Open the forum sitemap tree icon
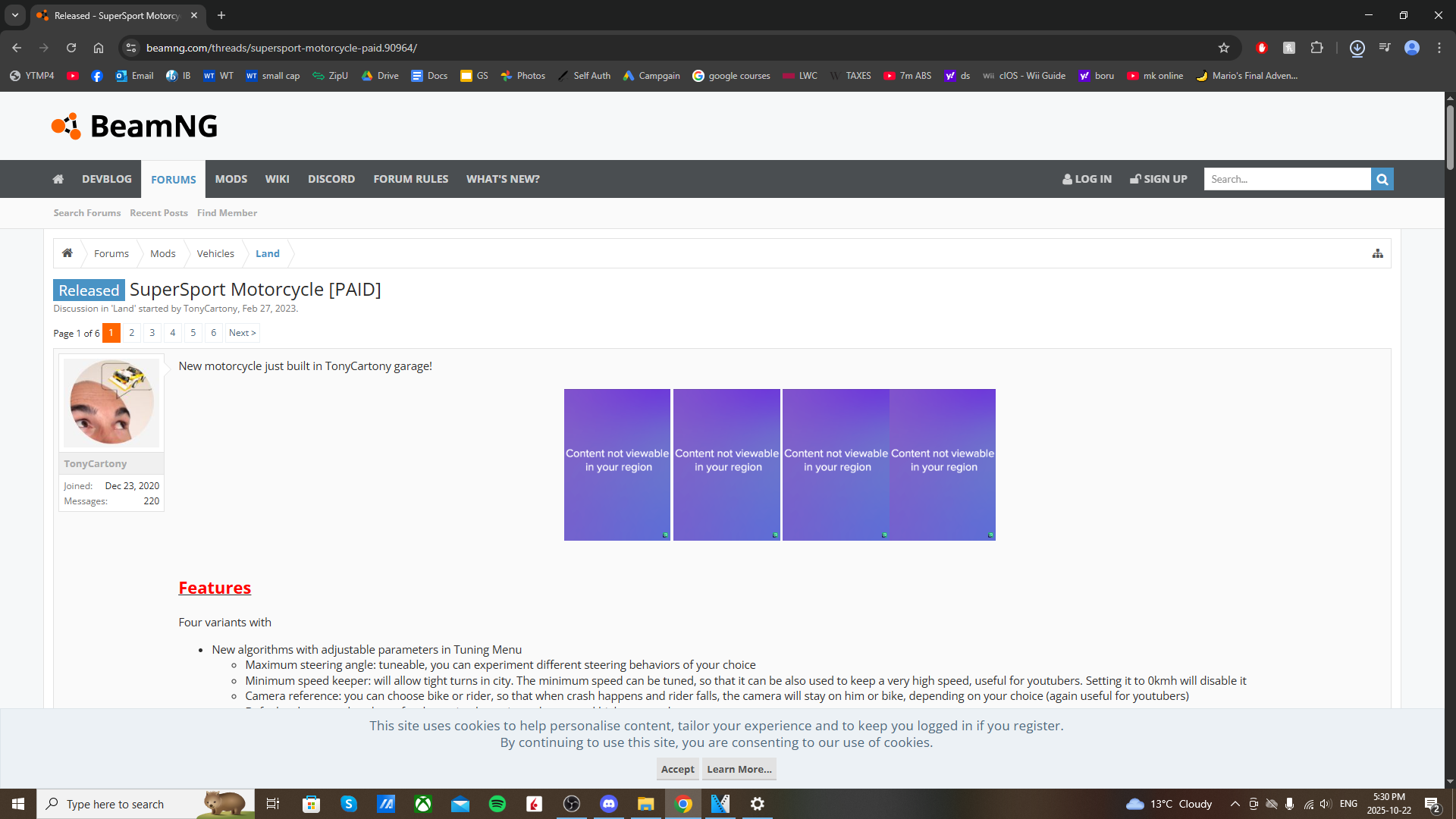The height and width of the screenshot is (819, 1456). coord(1377,253)
